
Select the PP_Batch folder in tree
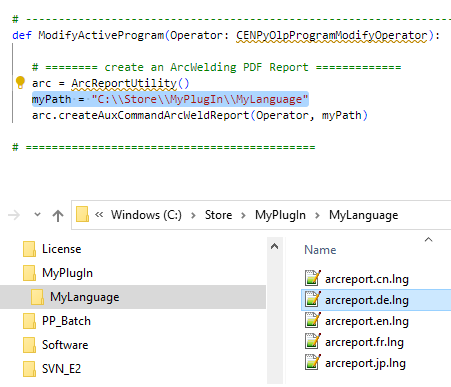coord(66,321)
